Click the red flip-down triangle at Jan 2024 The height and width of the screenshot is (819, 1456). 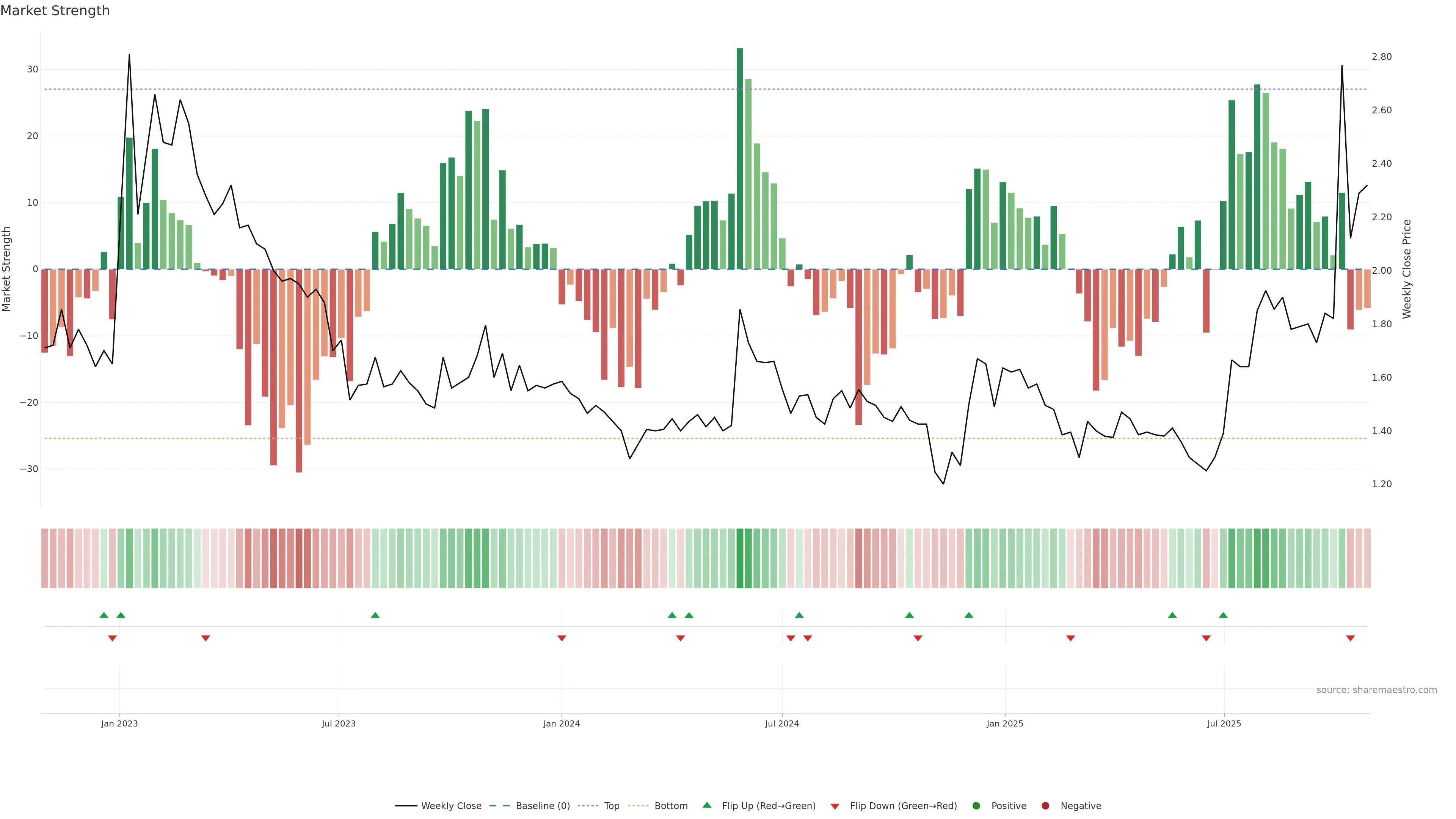[562, 638]
